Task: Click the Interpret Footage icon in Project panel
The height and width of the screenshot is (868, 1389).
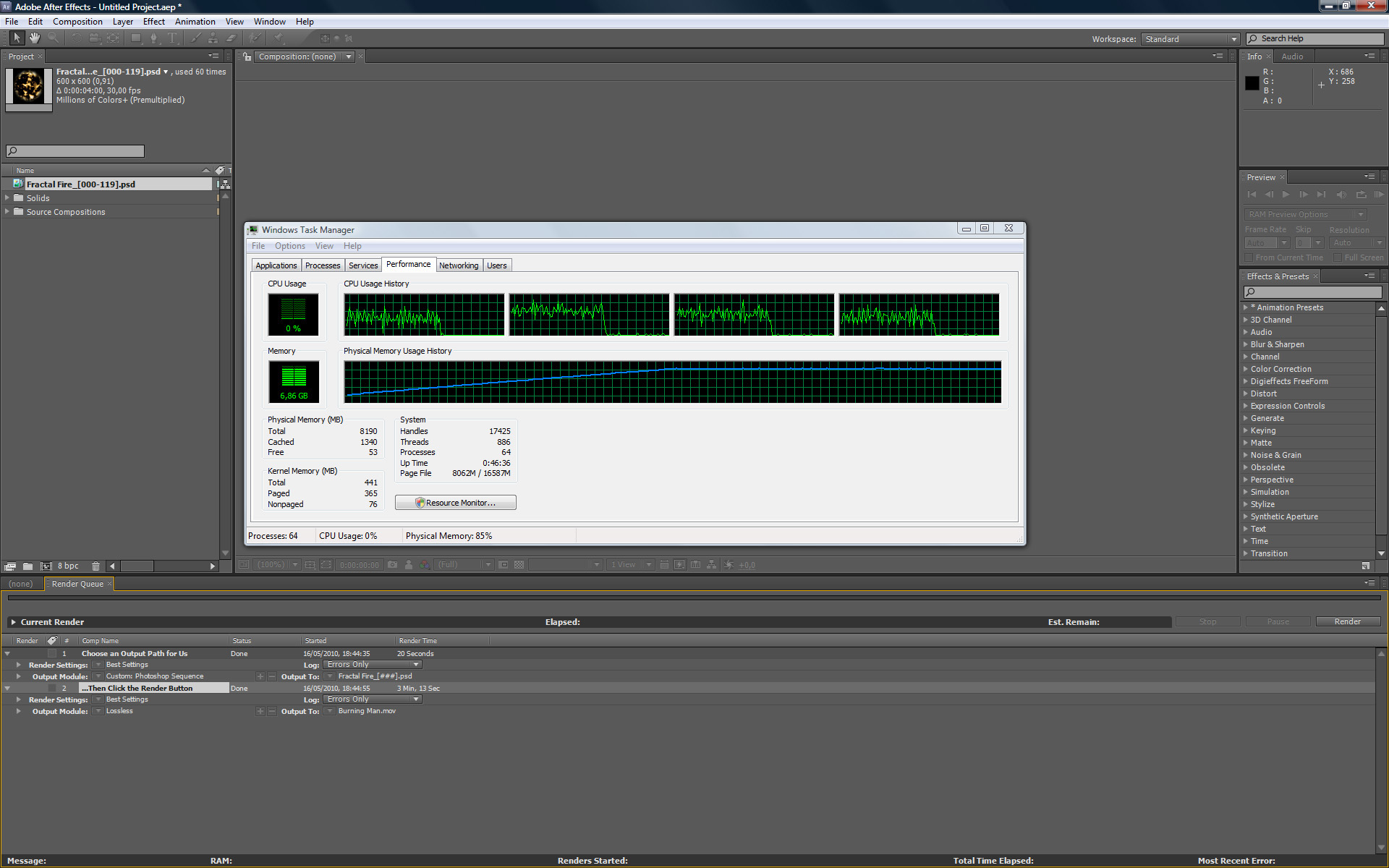Action: [x=10, y=566]
